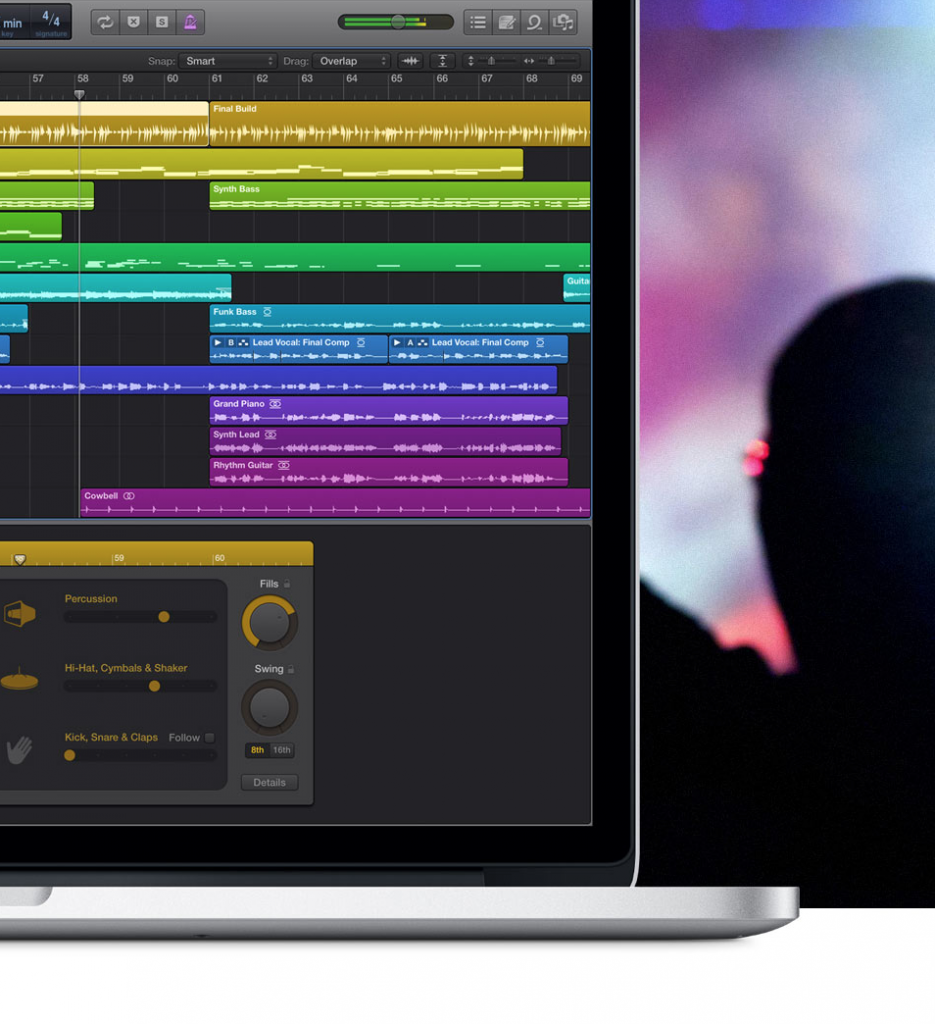Open the 'A' take pop-up menu
The width and height of the screenshot is (935, 1024).
click(x=410, y=342)
